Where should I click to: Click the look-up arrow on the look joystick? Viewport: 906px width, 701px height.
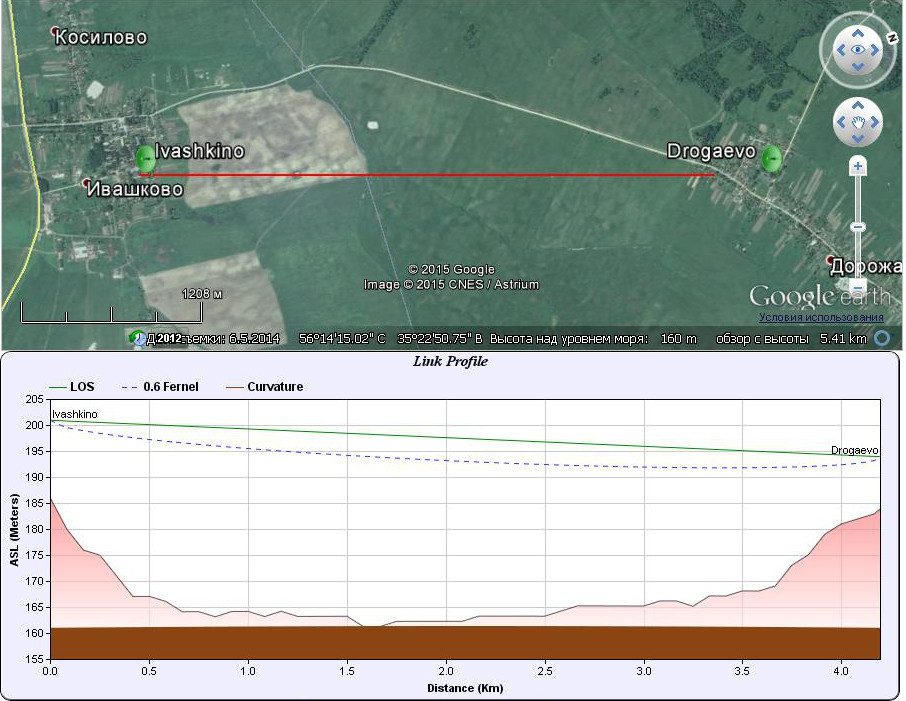(858, 34)
